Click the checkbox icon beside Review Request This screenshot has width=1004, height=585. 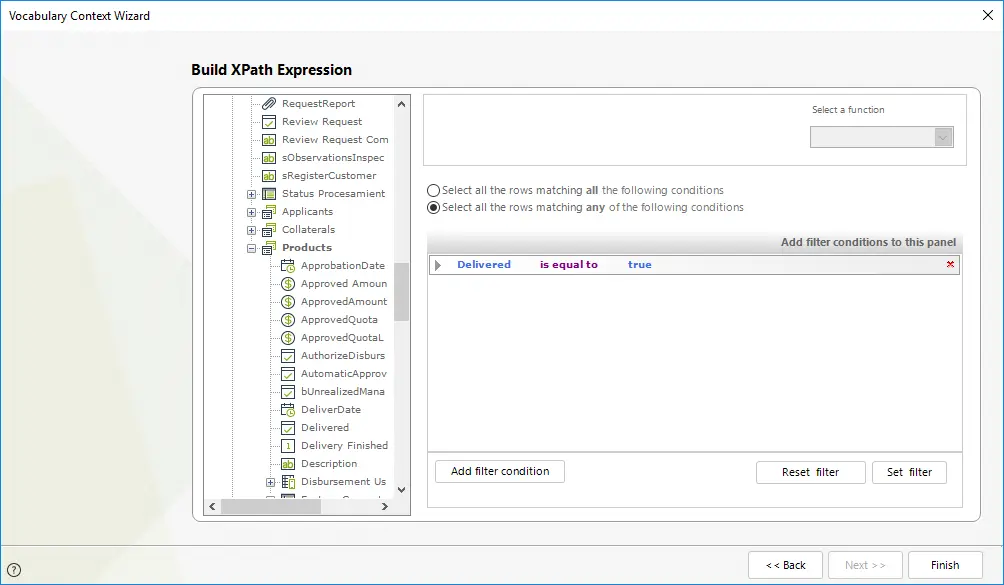tap(269, 122)
